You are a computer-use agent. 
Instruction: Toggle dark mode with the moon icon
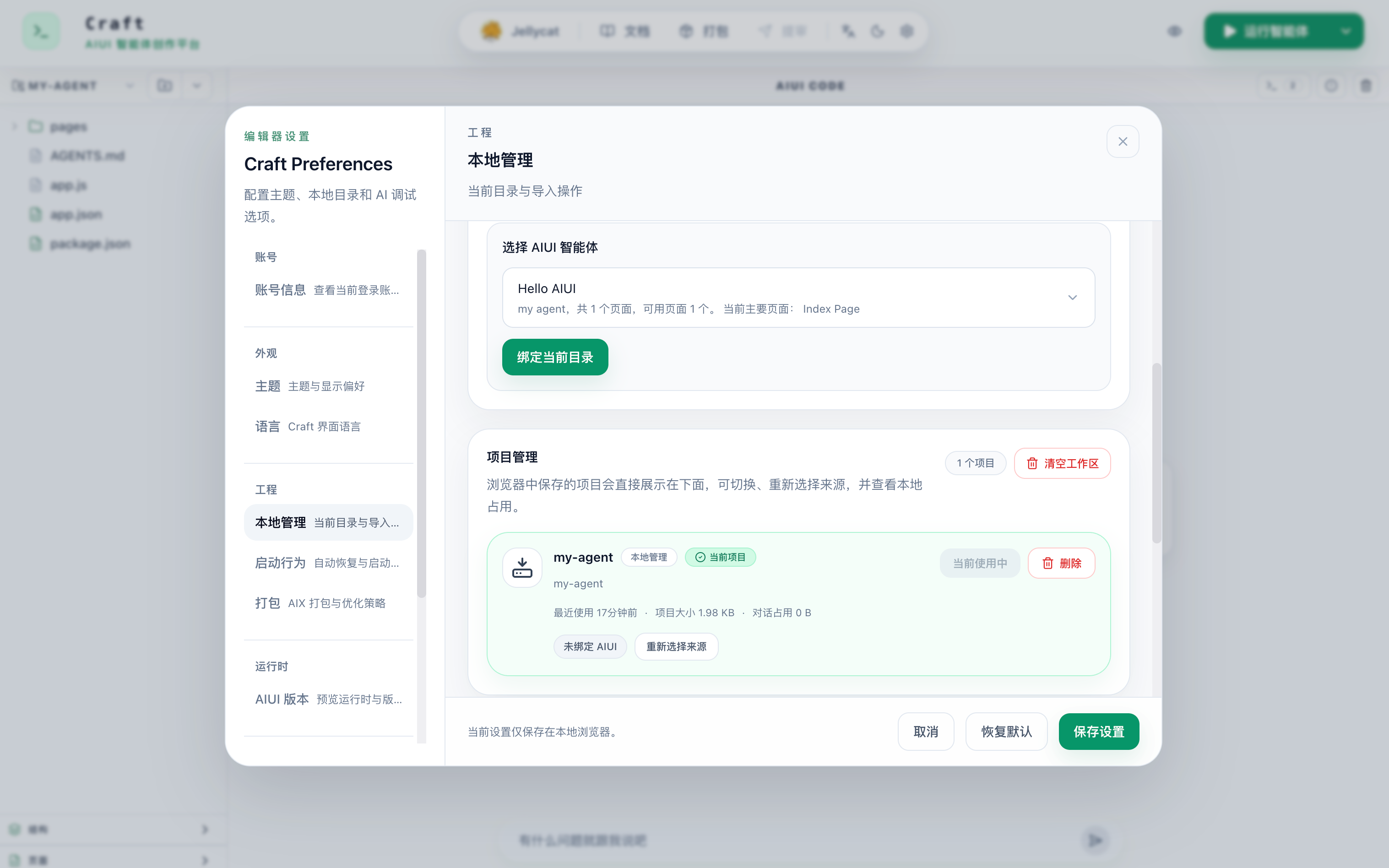pos(878,31)
